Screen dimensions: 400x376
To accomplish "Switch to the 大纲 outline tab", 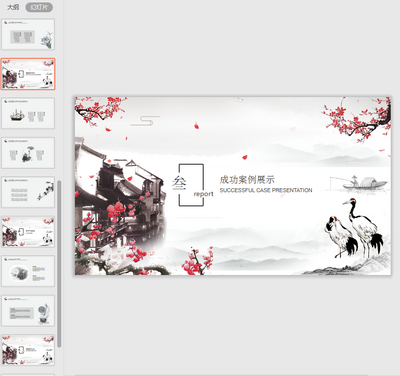I will [x=13, y=7].
